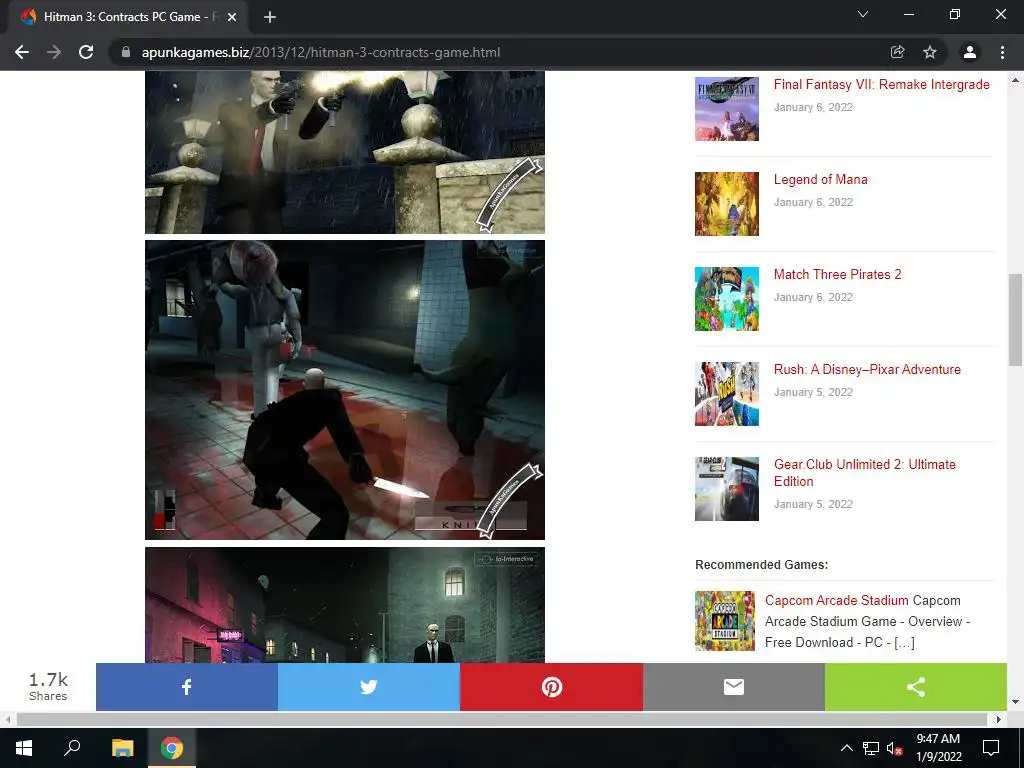Share on Pinterest button

(x=552, y=686)
